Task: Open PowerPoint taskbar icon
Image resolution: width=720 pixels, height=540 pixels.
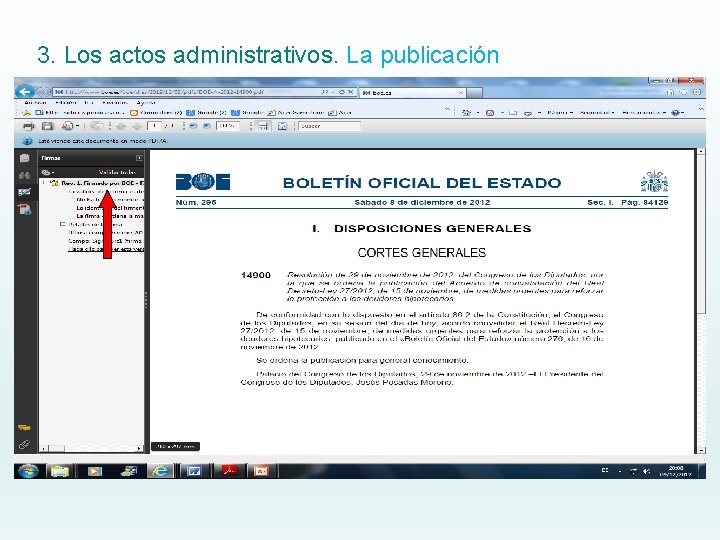Action: pyautogui.click(x=261, y=471)
